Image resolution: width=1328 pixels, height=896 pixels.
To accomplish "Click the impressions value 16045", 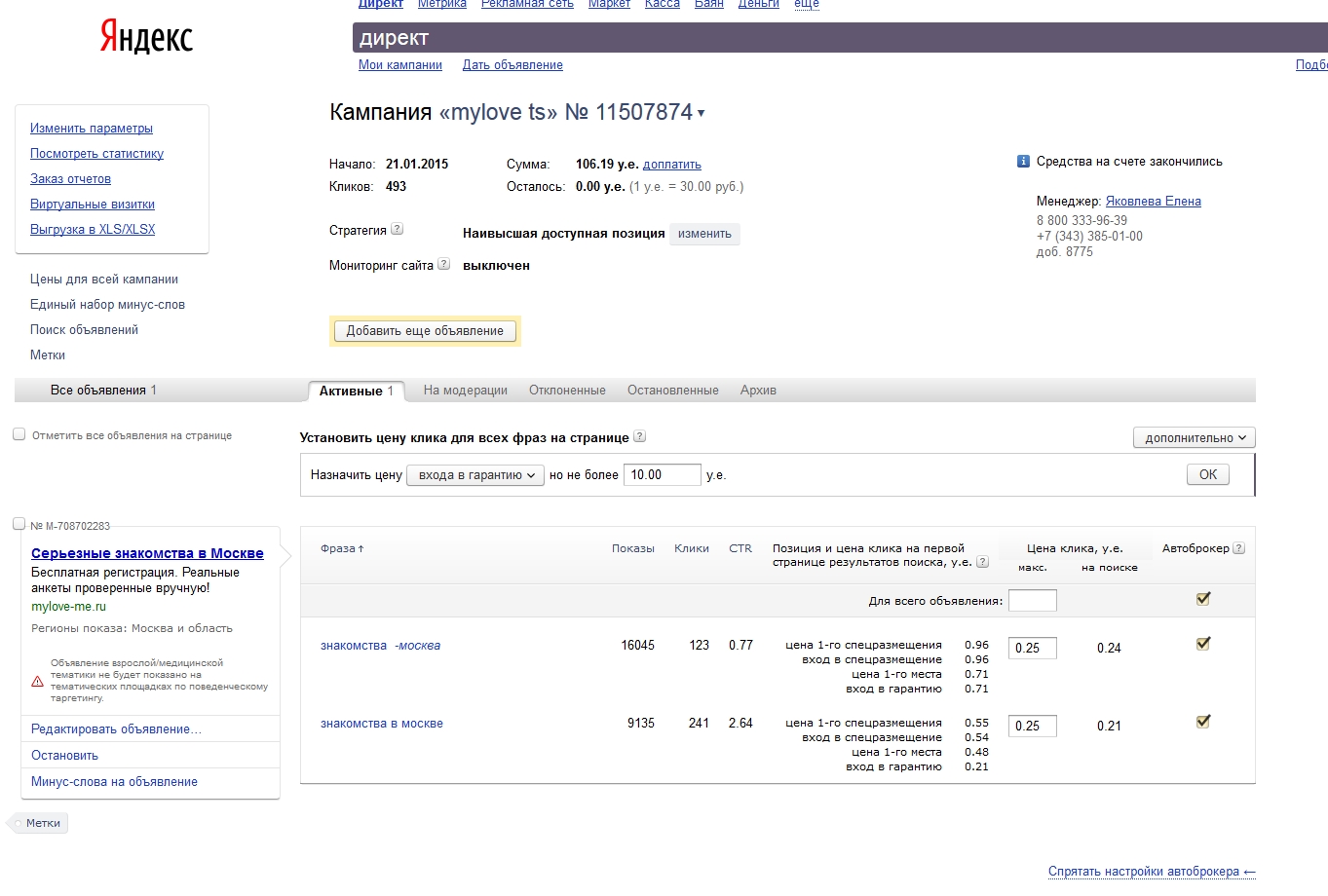I will pos(638,645).
